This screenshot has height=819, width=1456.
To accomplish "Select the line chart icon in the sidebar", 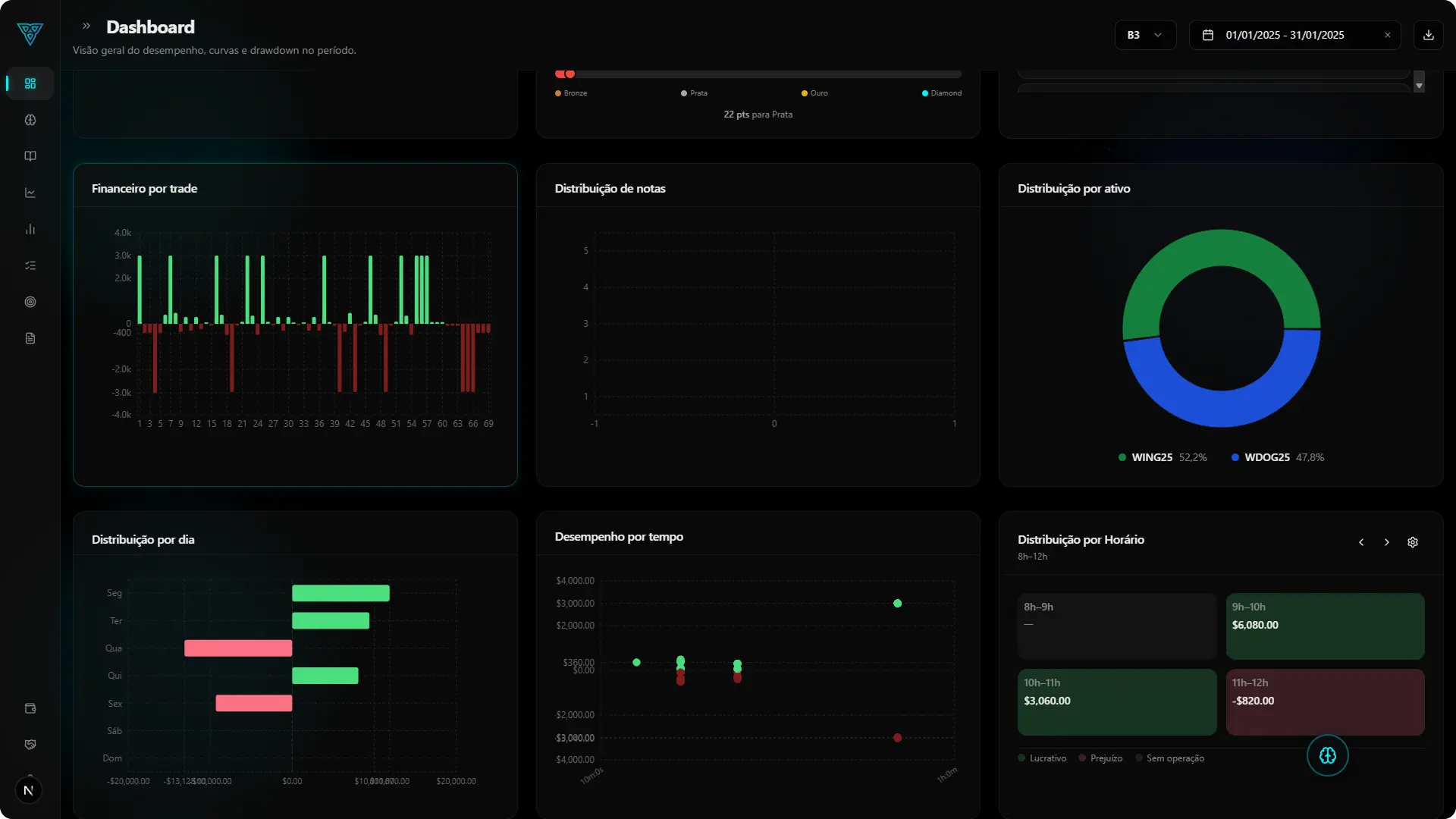I will click(30, 193).
